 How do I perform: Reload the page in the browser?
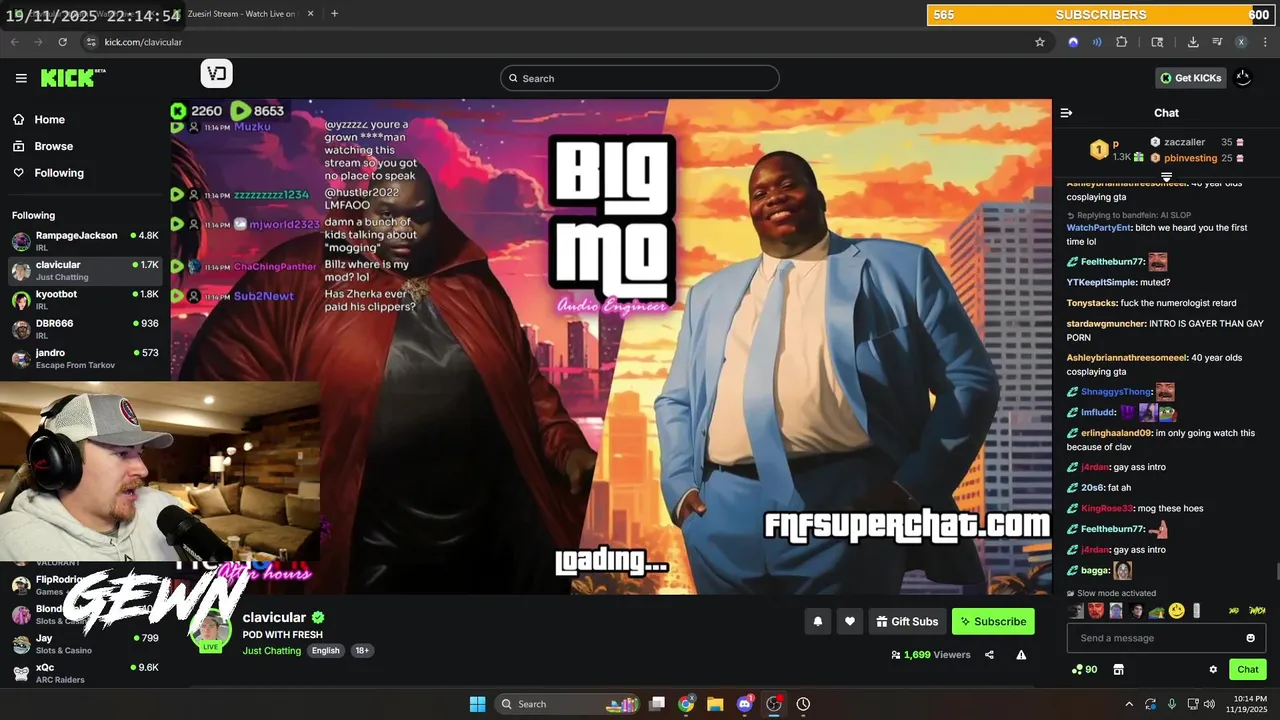(x=62, y=42)
